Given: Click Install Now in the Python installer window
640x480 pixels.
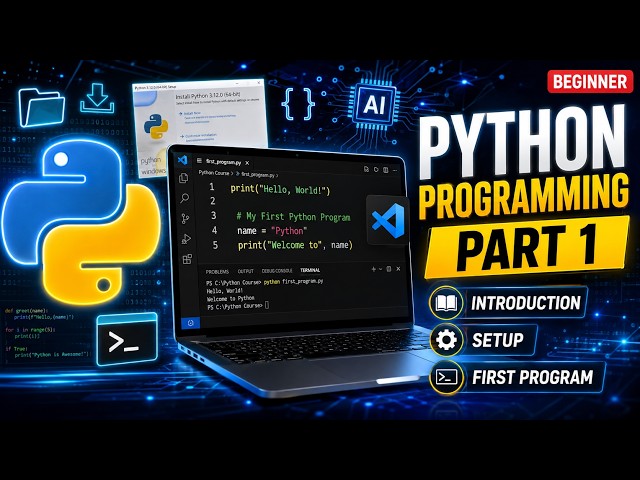Looking at the screenshot, I should [x=191, y=113].
